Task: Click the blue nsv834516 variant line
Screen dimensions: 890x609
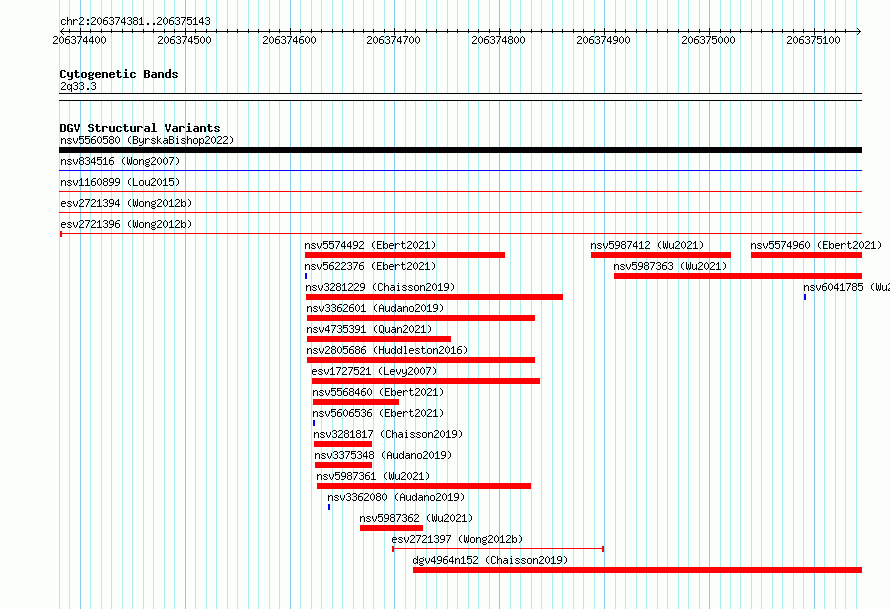Action: pyautogui.click(x=460, y=170)
